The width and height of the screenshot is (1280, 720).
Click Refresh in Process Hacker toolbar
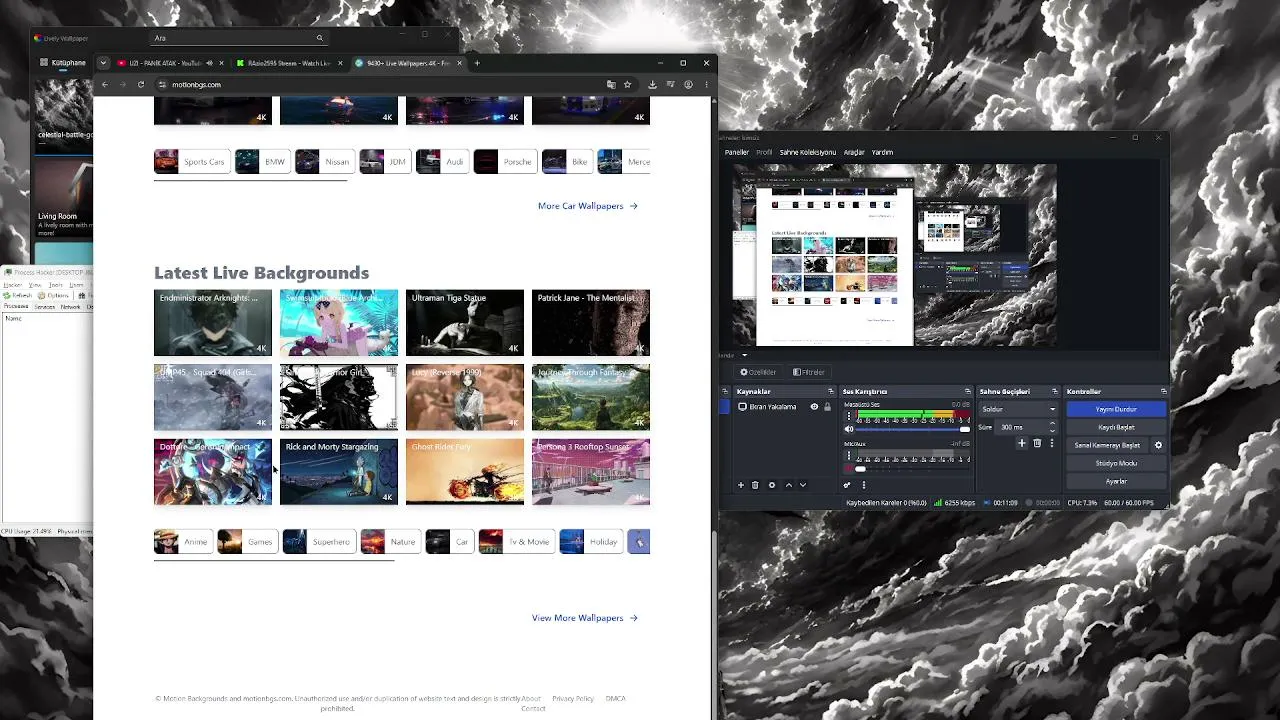(x=18, y=296)
